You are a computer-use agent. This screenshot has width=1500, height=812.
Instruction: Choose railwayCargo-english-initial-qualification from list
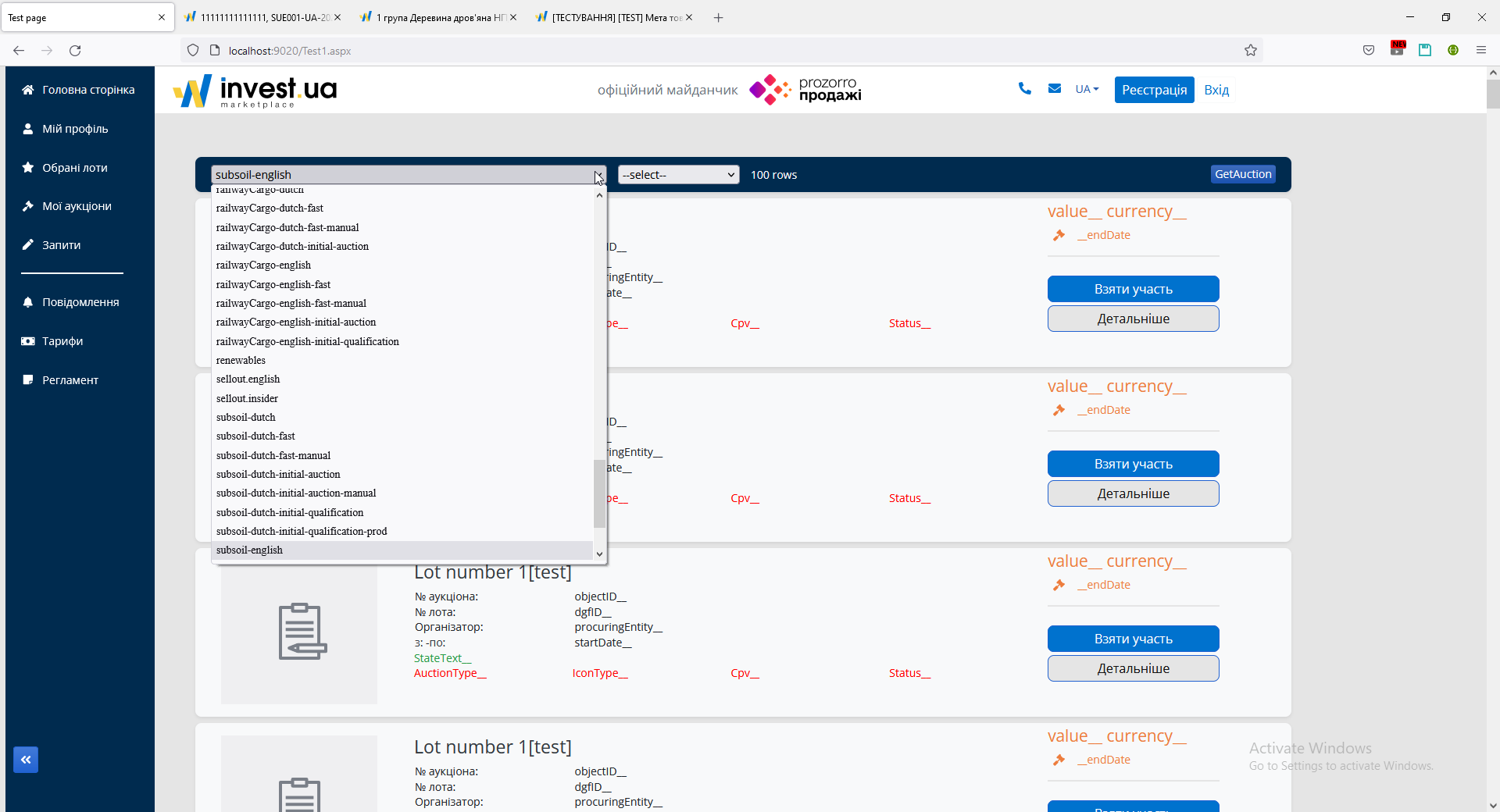(x=402, y=341)
